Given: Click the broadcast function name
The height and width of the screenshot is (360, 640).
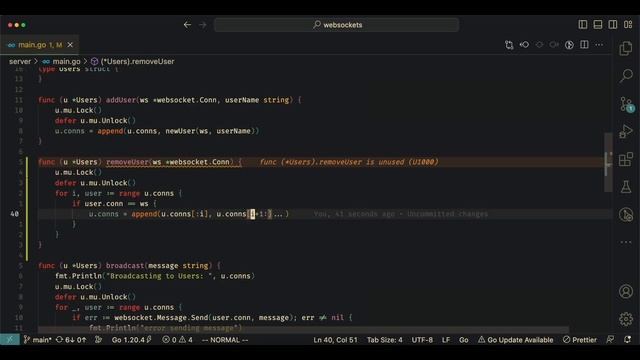Looking at the screenshot, I should [x=125, y=266].
